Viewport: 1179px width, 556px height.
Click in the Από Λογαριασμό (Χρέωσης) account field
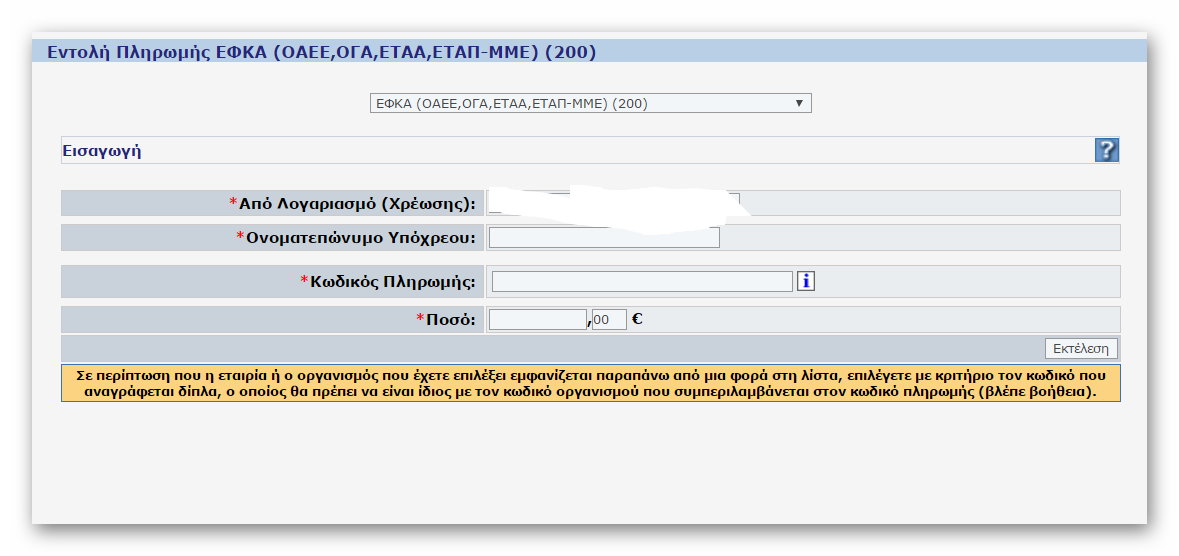[x=614, y=203]
